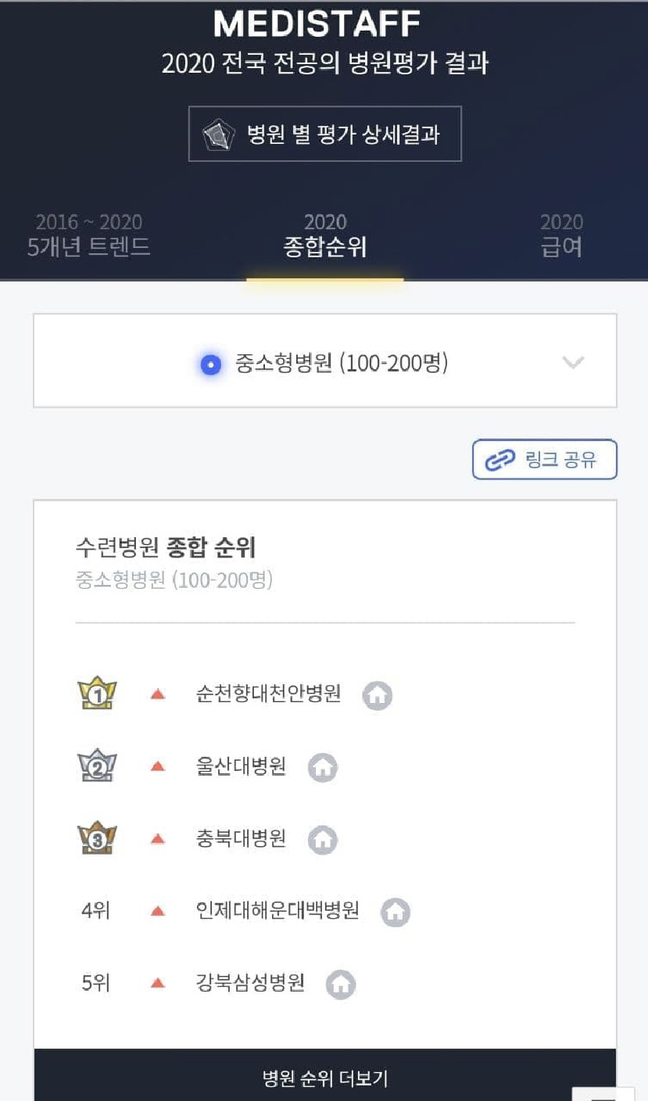Click the 링크 공유 button

[545, 460]
